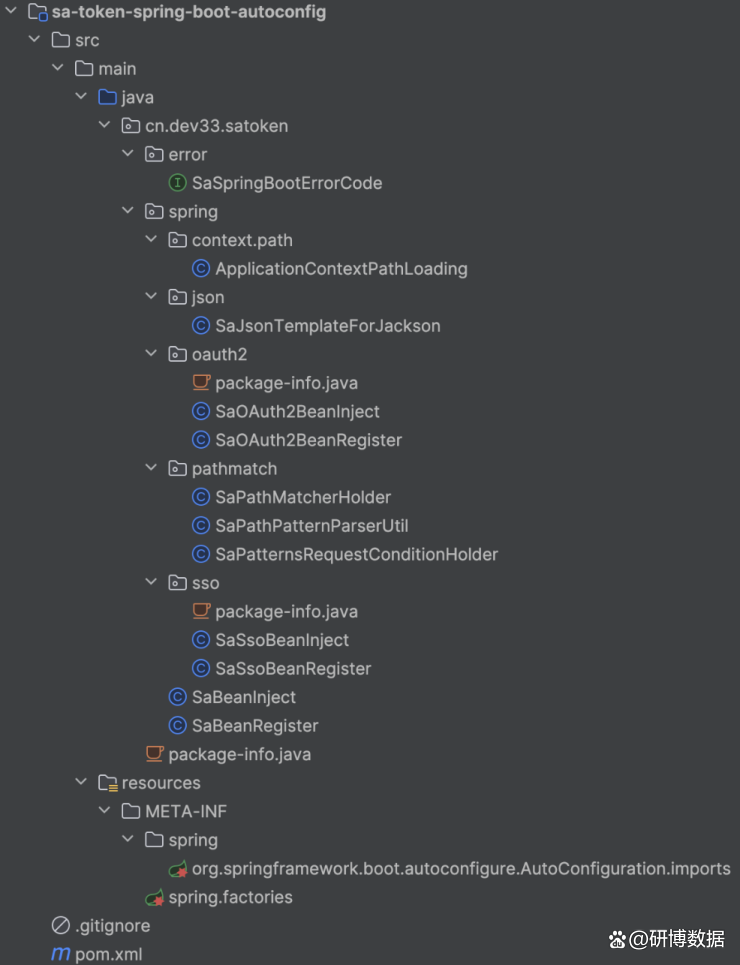Select the oauth2 package label
Image resolution: width=740 pixels, height=965 pixels.
[x=219, y=354]
